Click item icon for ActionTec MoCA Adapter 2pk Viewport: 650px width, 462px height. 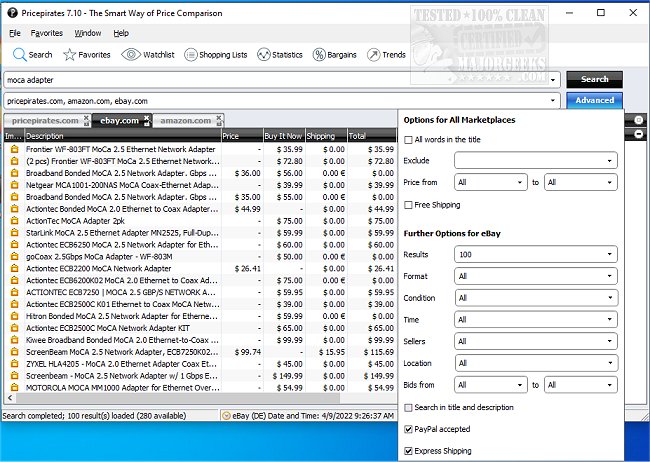coord(15,221)
